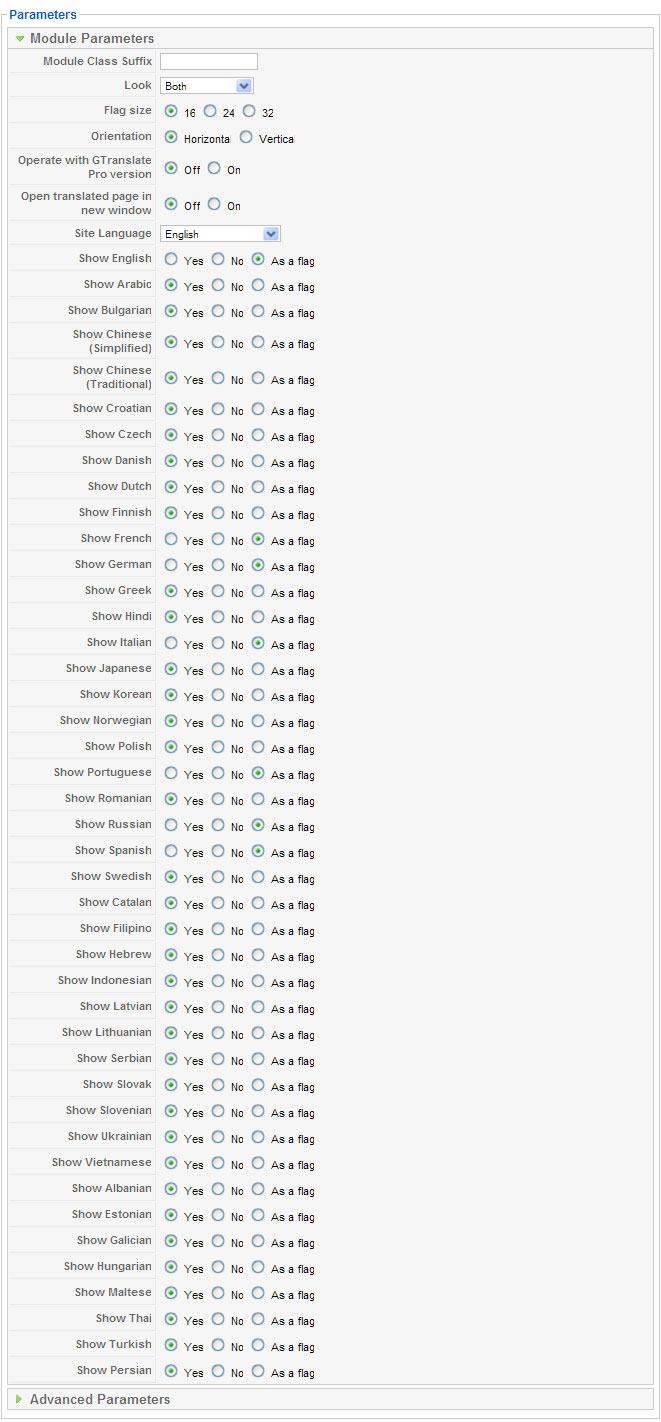Enable open translated page in new window
This screenshot has height=1422, width=661.
(214, 205)
